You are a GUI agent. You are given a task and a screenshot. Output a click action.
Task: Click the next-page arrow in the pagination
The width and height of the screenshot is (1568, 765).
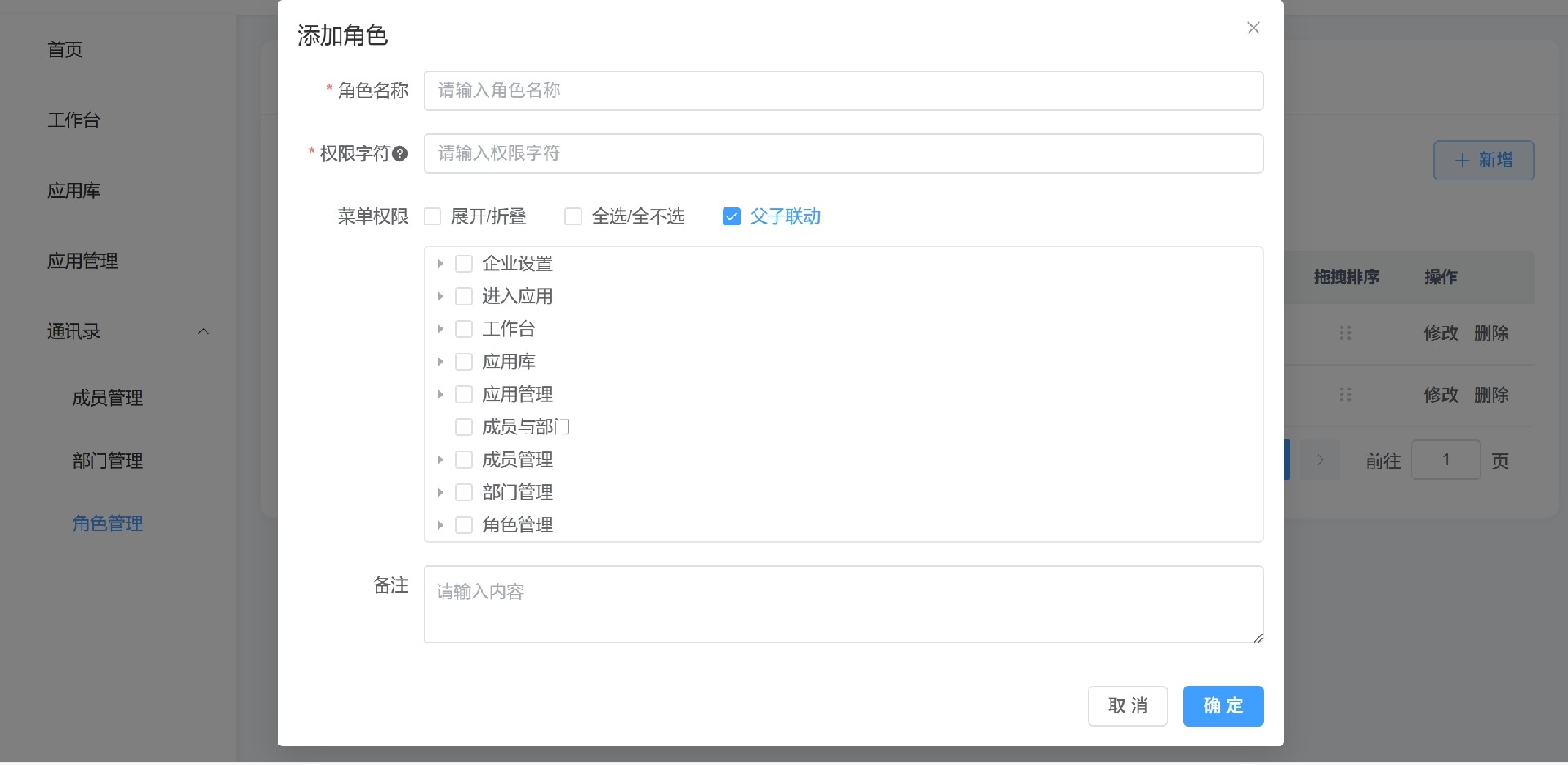1320,460
